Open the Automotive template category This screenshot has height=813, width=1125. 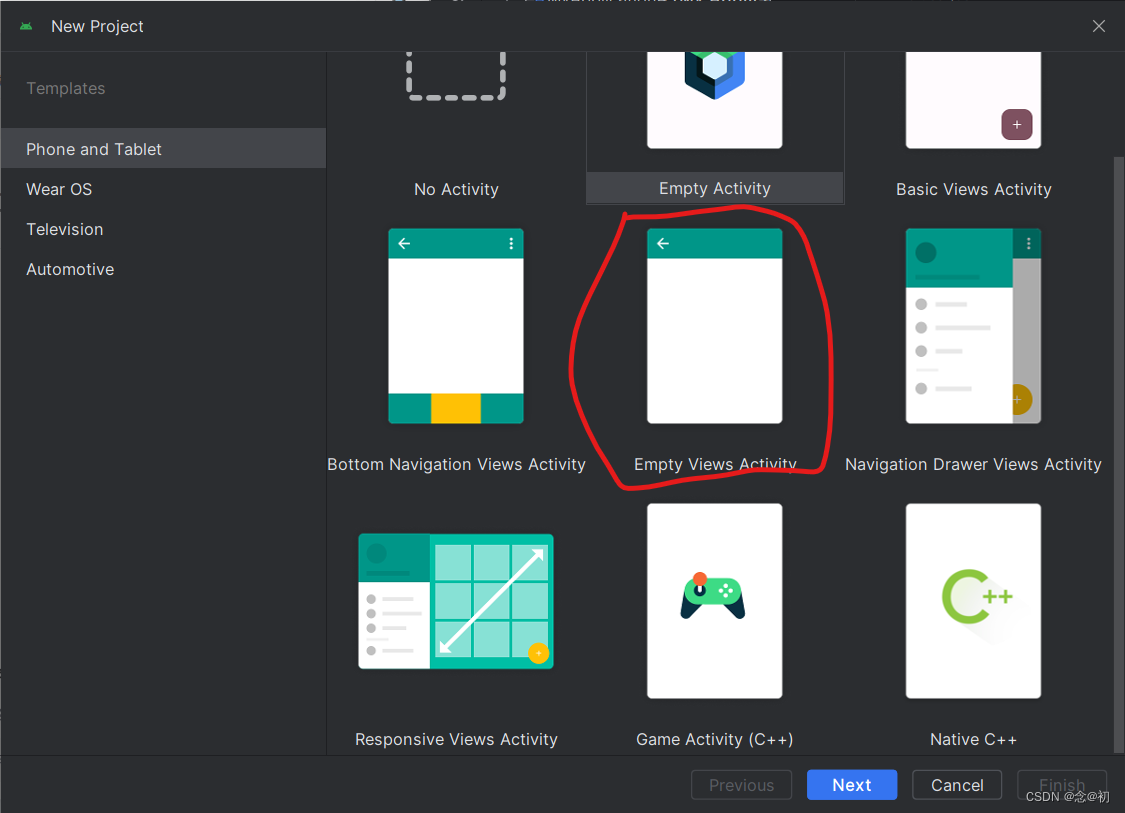coord(70,268)
